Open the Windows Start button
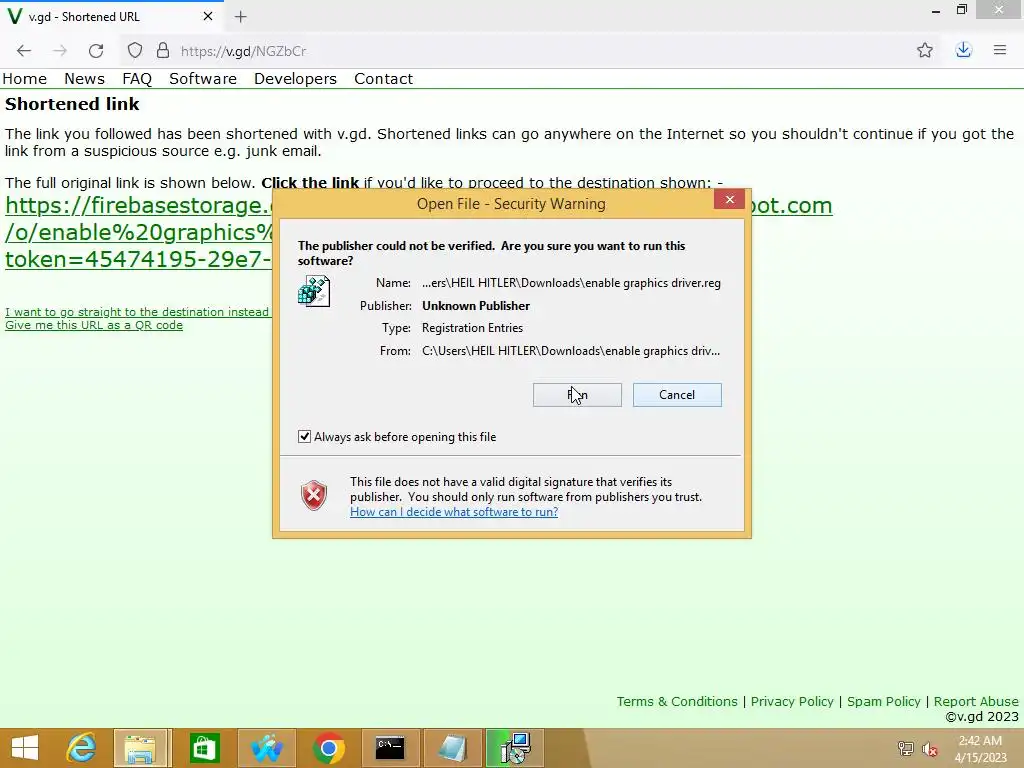This screenshot has height=768, width=1024. click(x=25, y=748)
